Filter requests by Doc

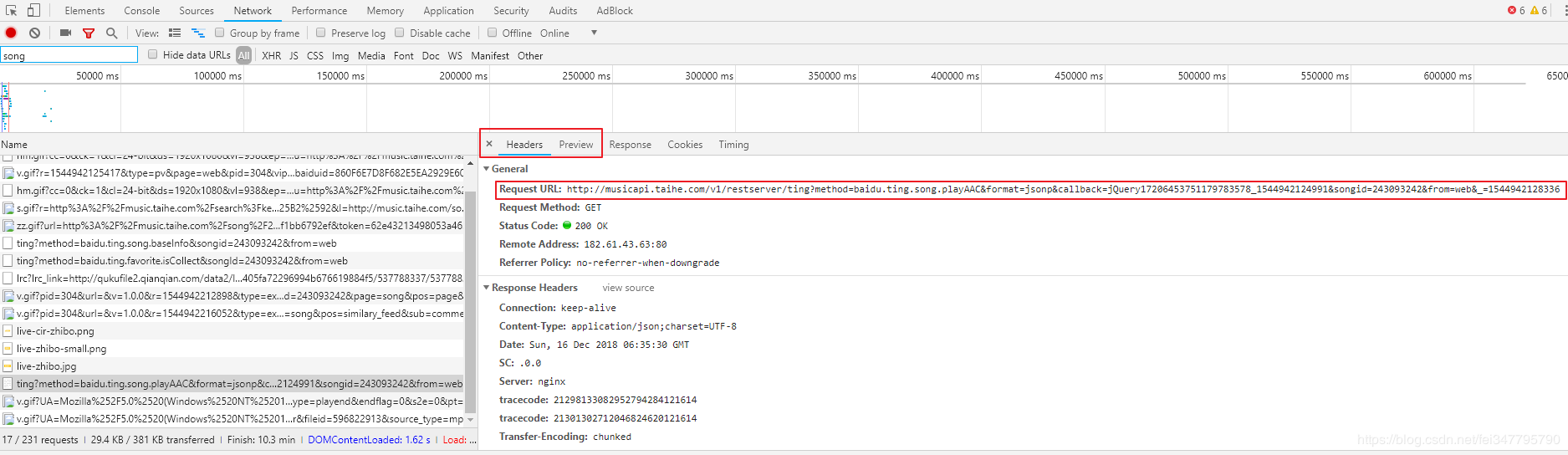point(431,55)
